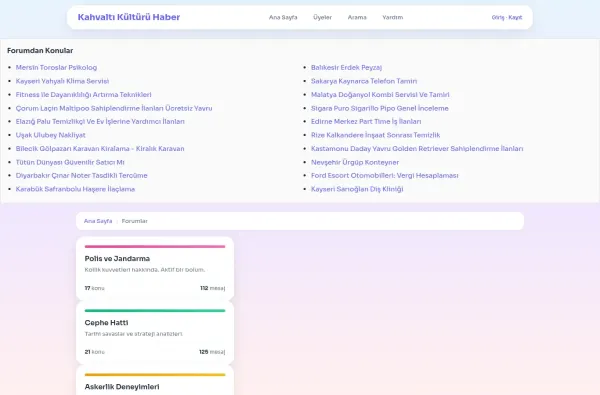Open Kayseri Sarıoğlan Diş Kliniği topic
Image resolution: width=600 pixels, height=395 pixels.
pos(357,189)
